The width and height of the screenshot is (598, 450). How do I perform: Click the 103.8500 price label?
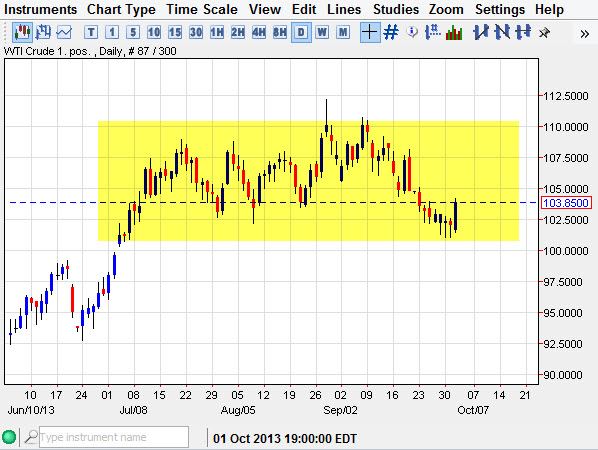(566, 202)
